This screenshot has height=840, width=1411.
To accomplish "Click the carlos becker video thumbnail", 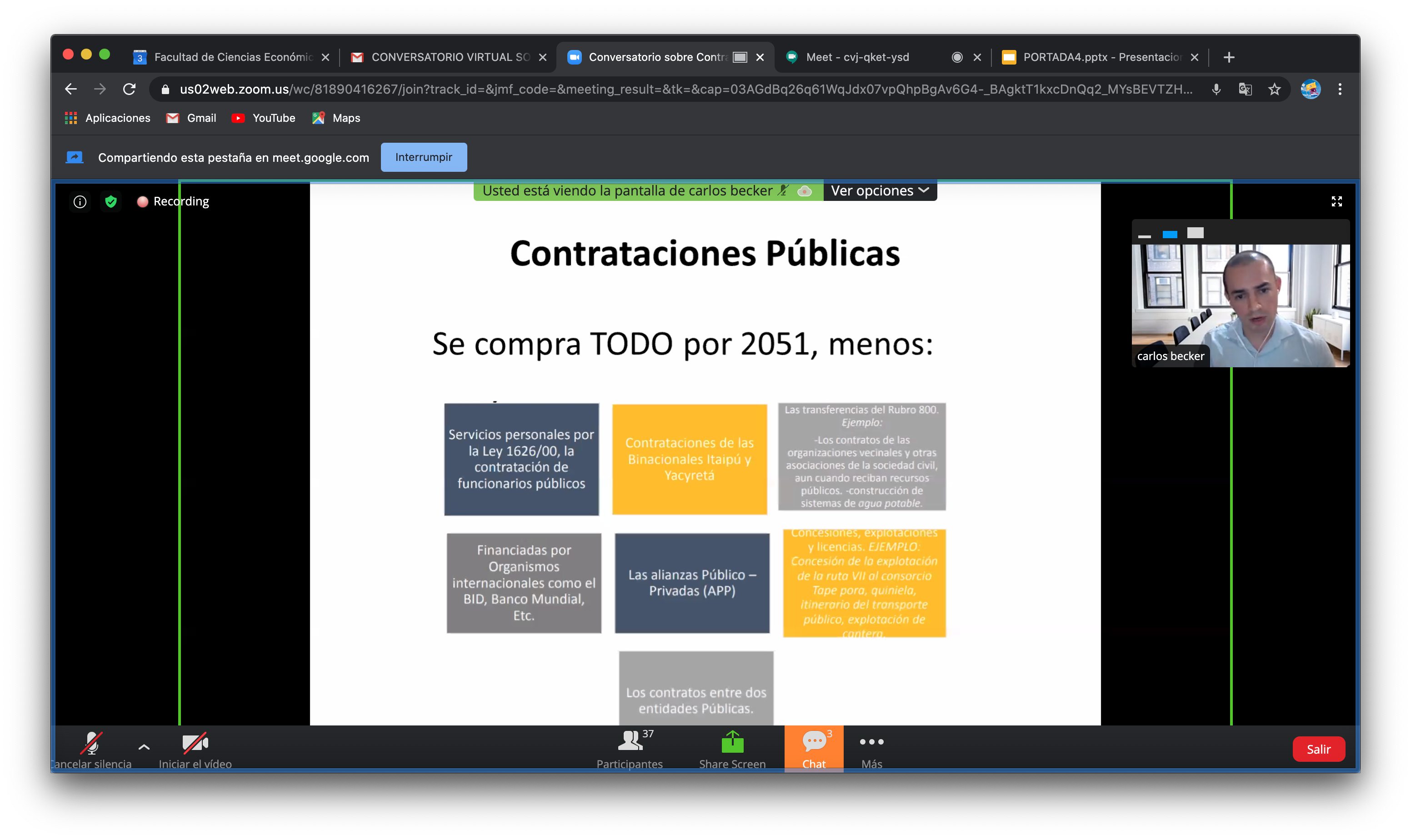I will (1240, 305).
